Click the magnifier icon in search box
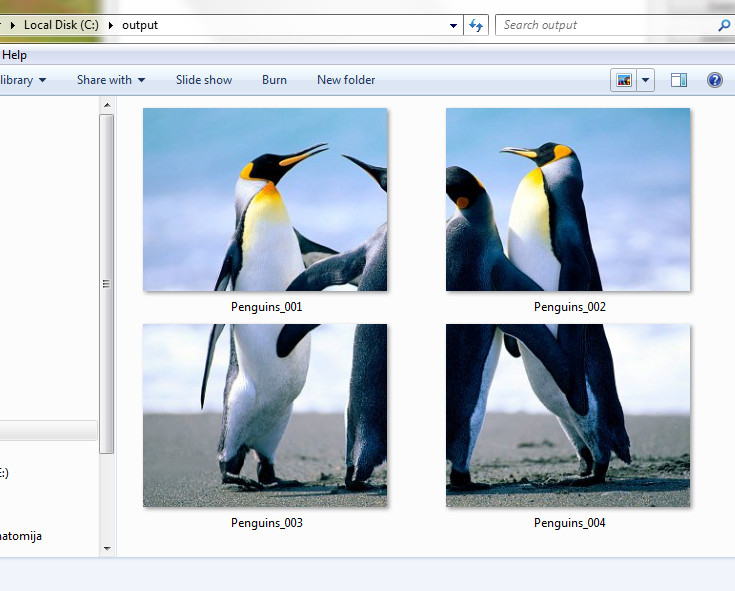 coord(724,25)
